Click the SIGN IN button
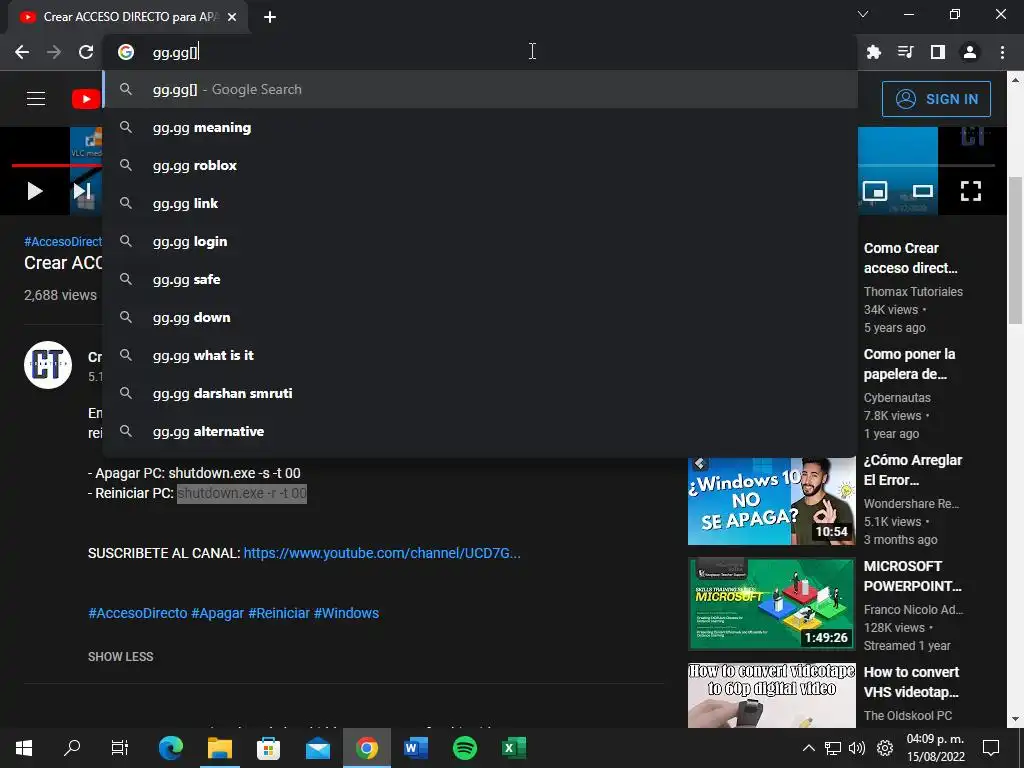Viewport: 1024px width, 768px height. pyautogui.click(x=936, y=99)
